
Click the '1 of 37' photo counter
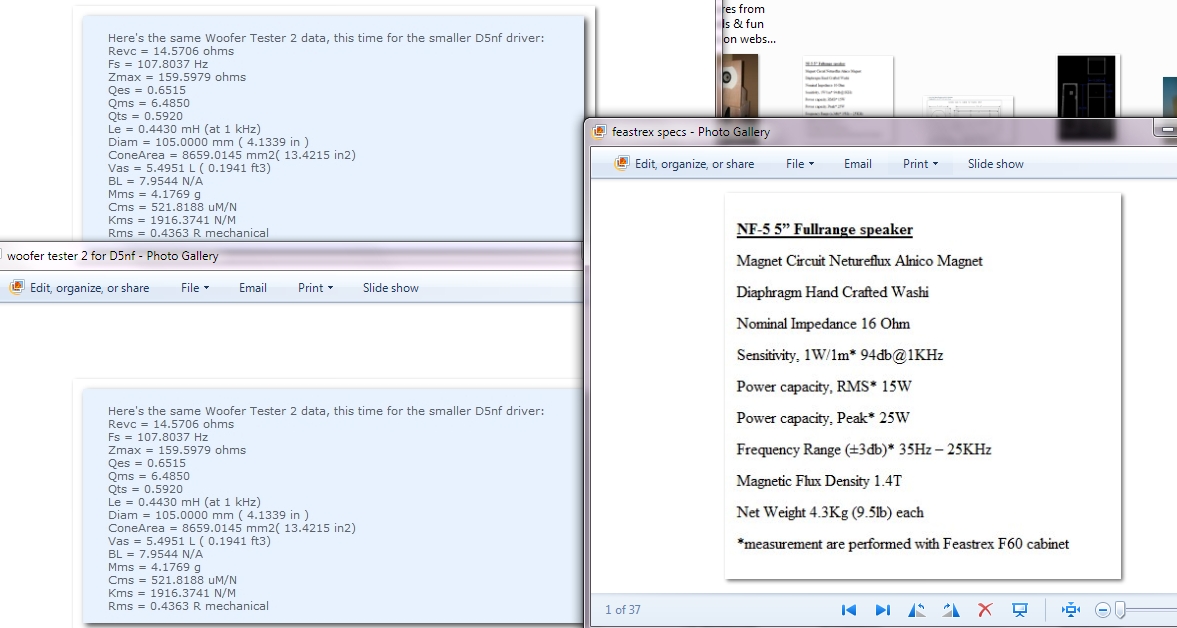point(623,610)
